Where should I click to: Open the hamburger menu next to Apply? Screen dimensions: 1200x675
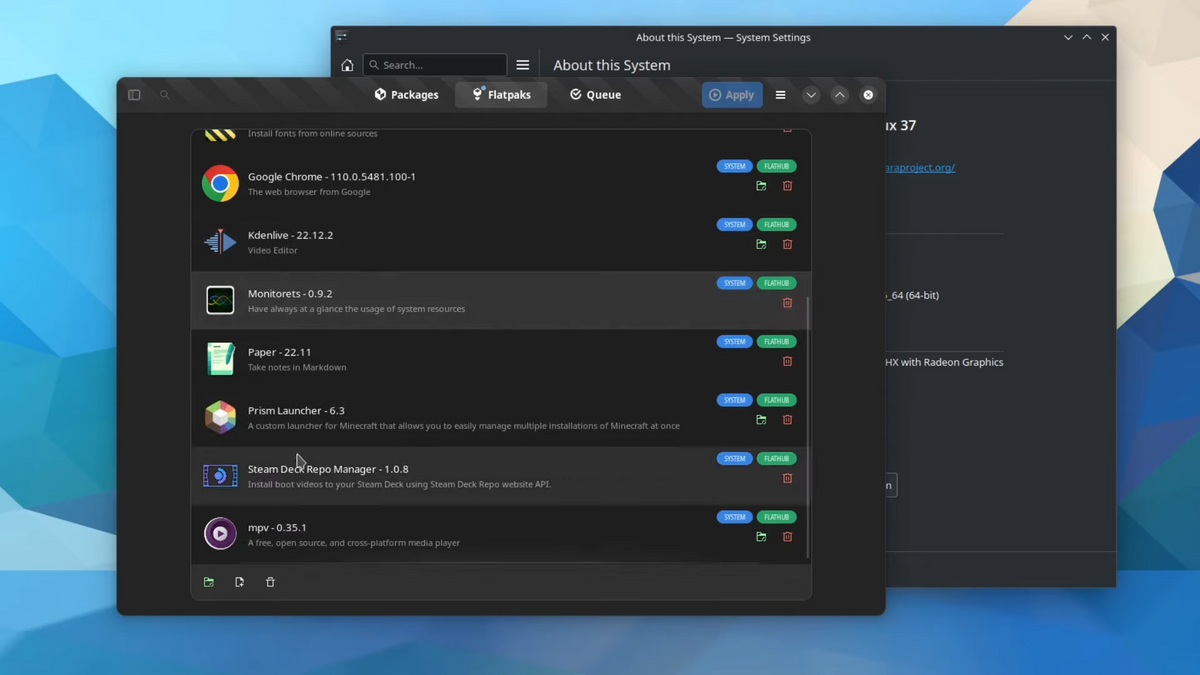780,94
